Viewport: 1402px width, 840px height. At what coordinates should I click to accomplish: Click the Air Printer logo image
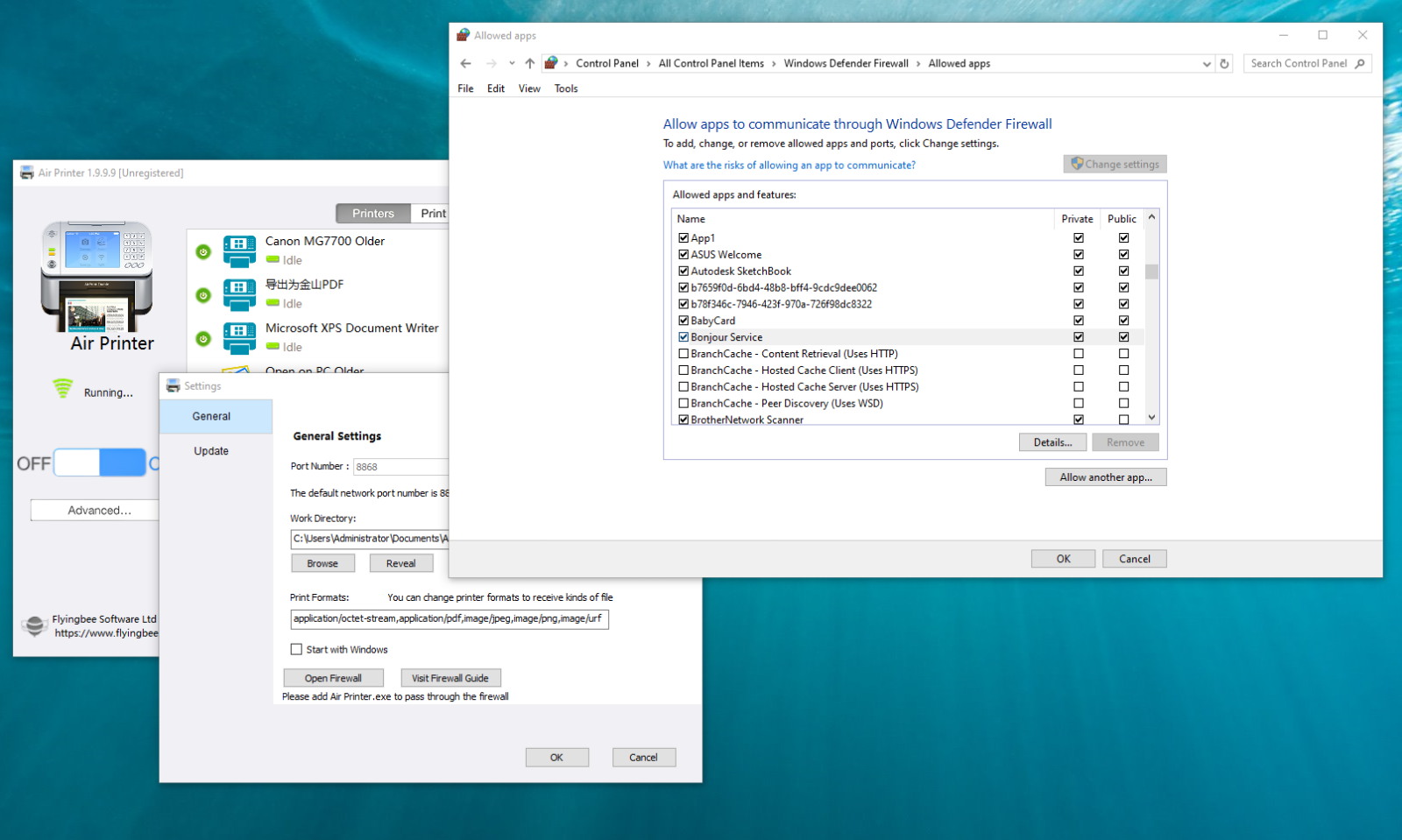click(x=97, y=277)
